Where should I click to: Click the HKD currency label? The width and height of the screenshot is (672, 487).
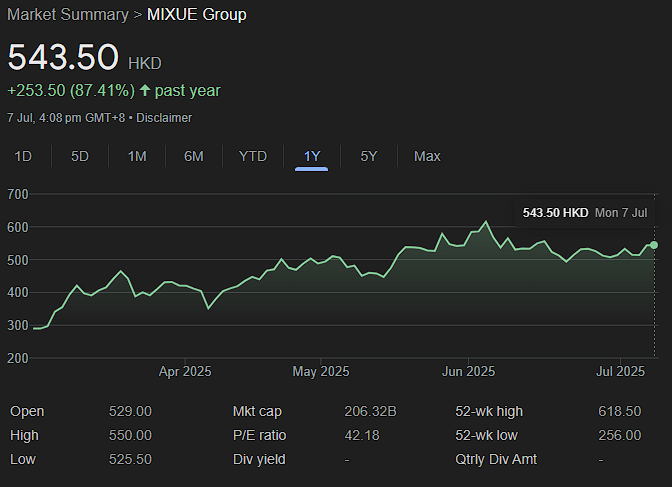(145, 63)
